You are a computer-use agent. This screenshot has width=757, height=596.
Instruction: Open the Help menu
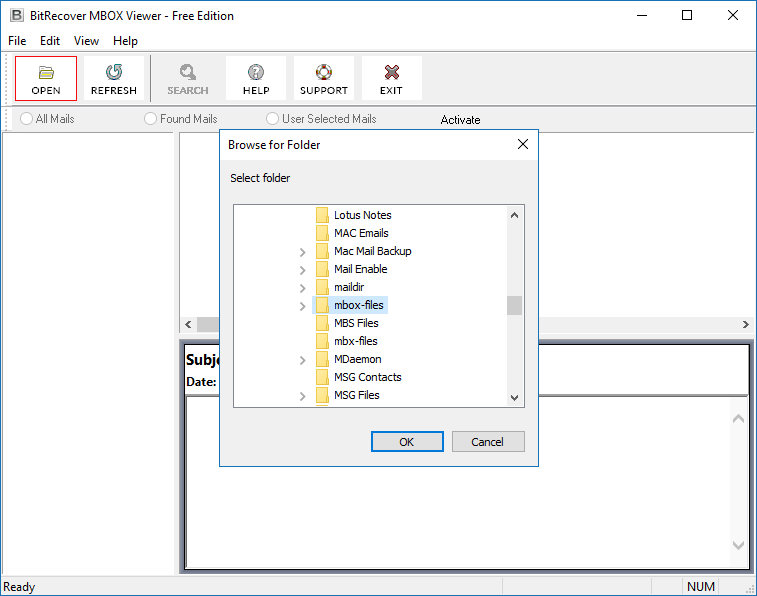126,41
